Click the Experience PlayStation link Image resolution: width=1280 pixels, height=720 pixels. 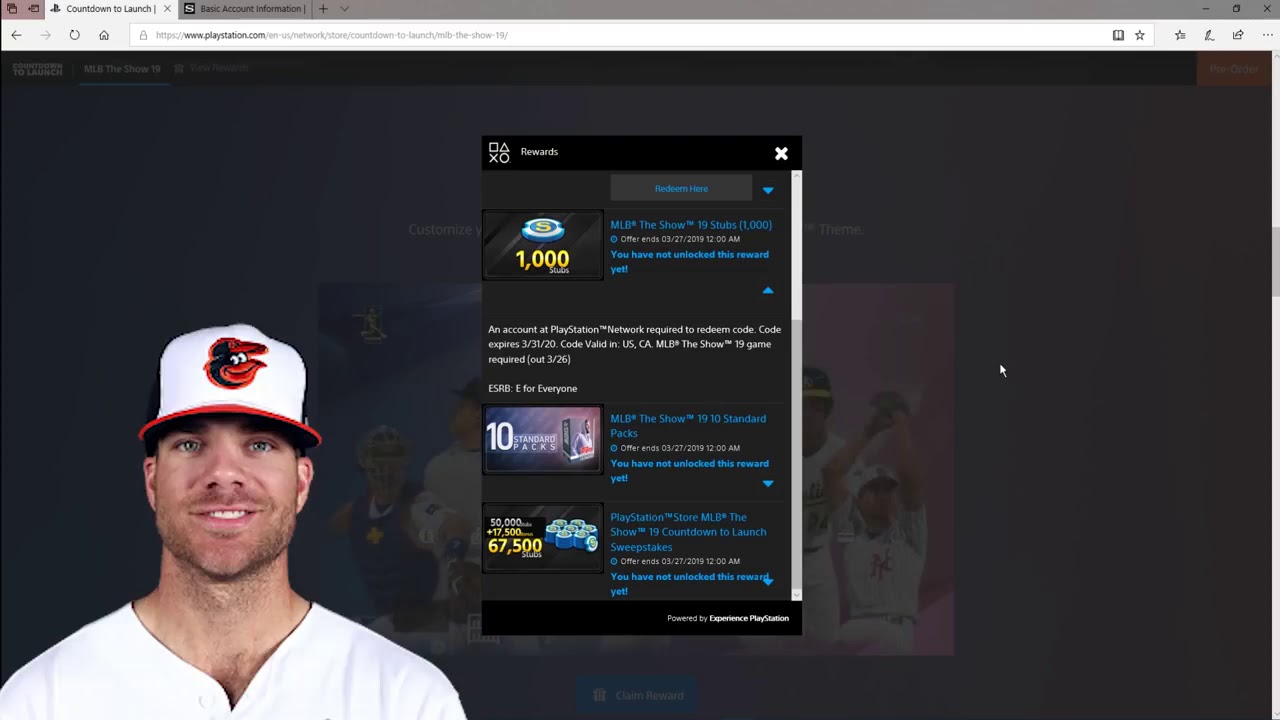pos(749,618)
